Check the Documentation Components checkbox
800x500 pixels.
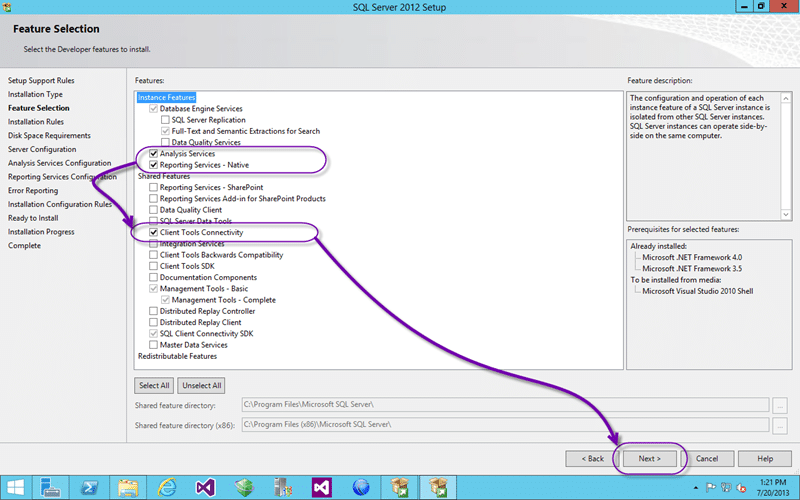[153, 277]
